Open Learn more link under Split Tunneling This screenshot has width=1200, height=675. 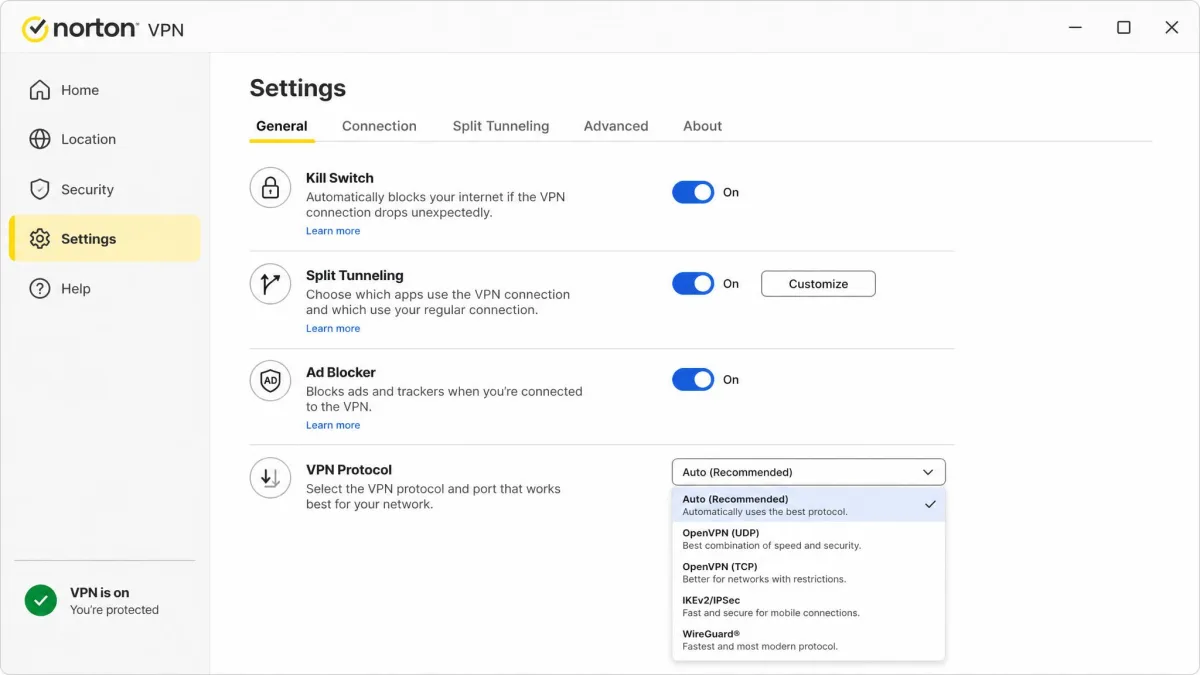tap(333, 328)
